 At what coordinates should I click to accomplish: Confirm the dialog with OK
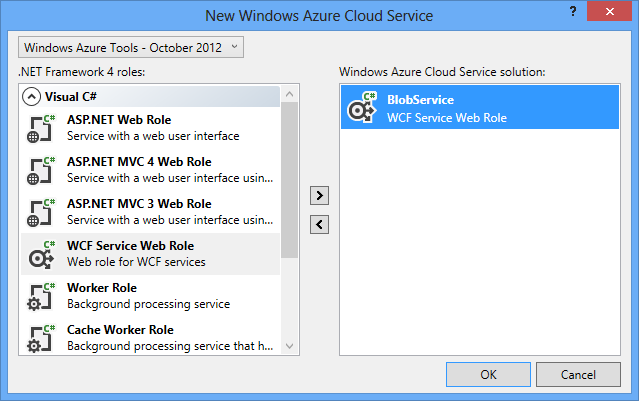(x=488, y=375)
